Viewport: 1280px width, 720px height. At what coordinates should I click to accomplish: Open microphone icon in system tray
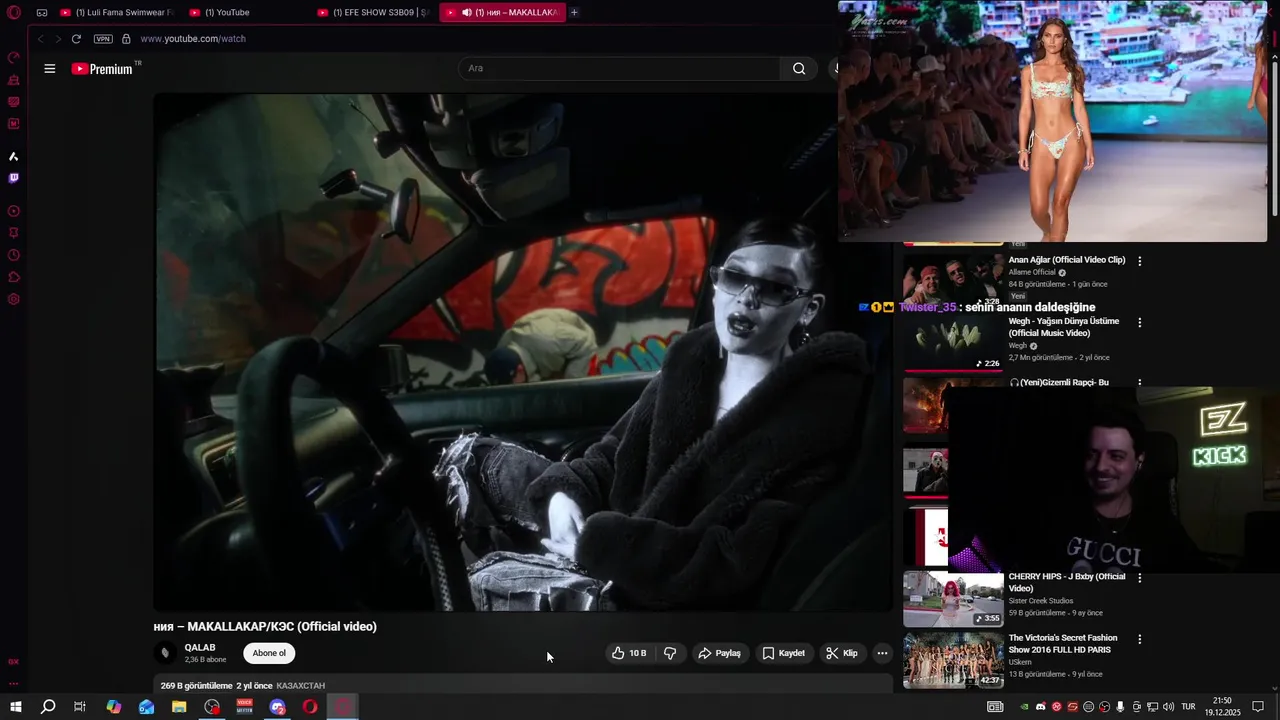[1121, 707]
